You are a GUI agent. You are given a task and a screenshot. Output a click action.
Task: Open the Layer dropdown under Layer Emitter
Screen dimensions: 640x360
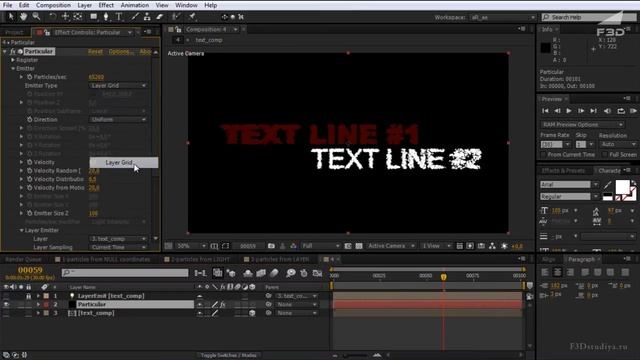(x=118, y=239)
